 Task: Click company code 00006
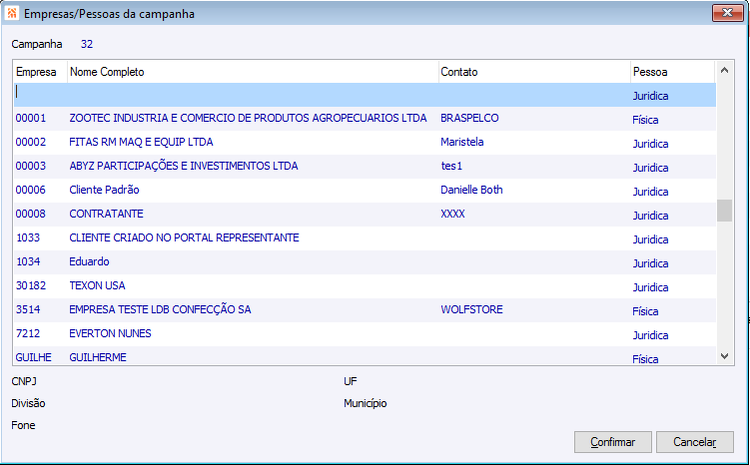(31, 190)
